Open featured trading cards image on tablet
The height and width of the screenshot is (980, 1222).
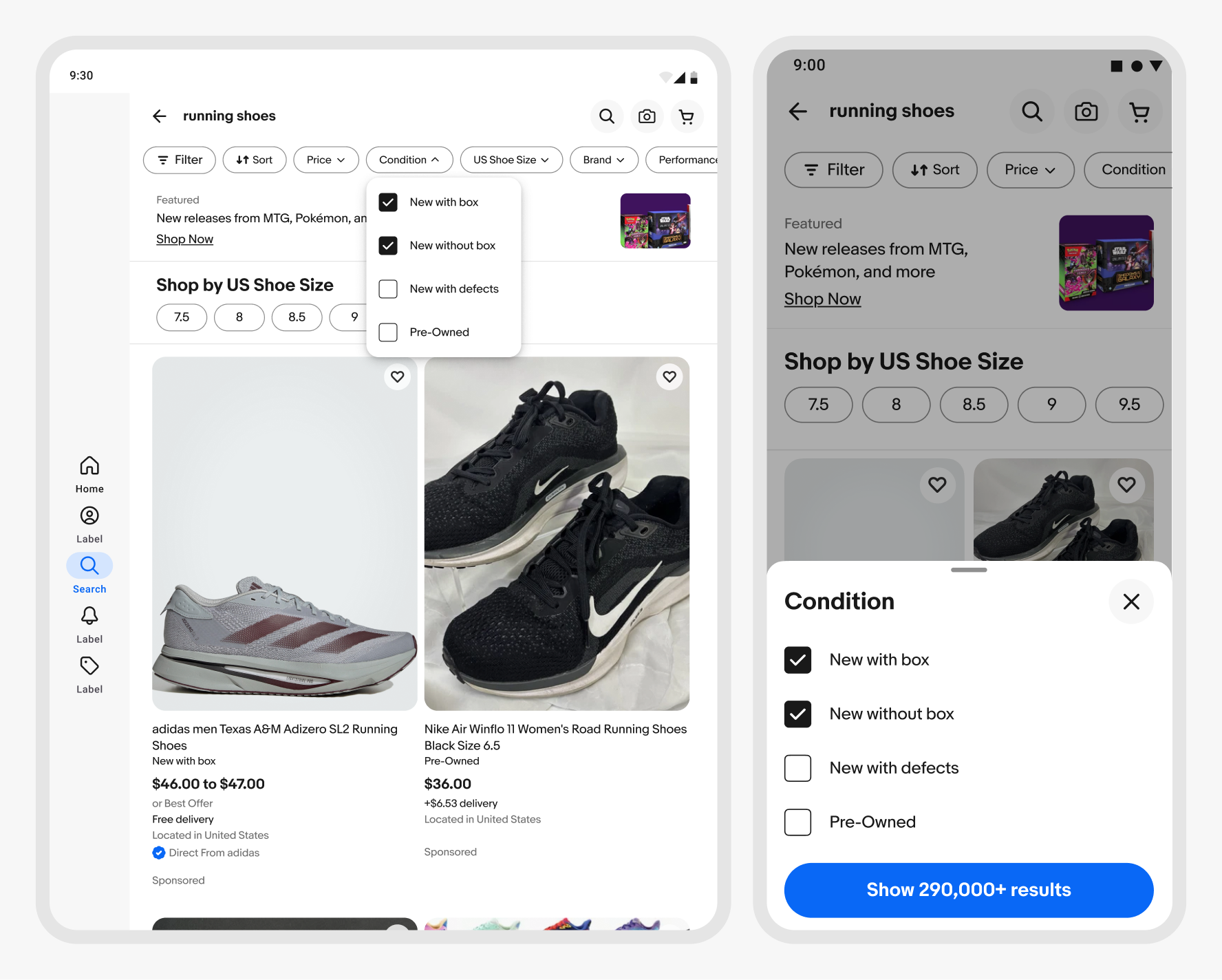coord(656,221)
